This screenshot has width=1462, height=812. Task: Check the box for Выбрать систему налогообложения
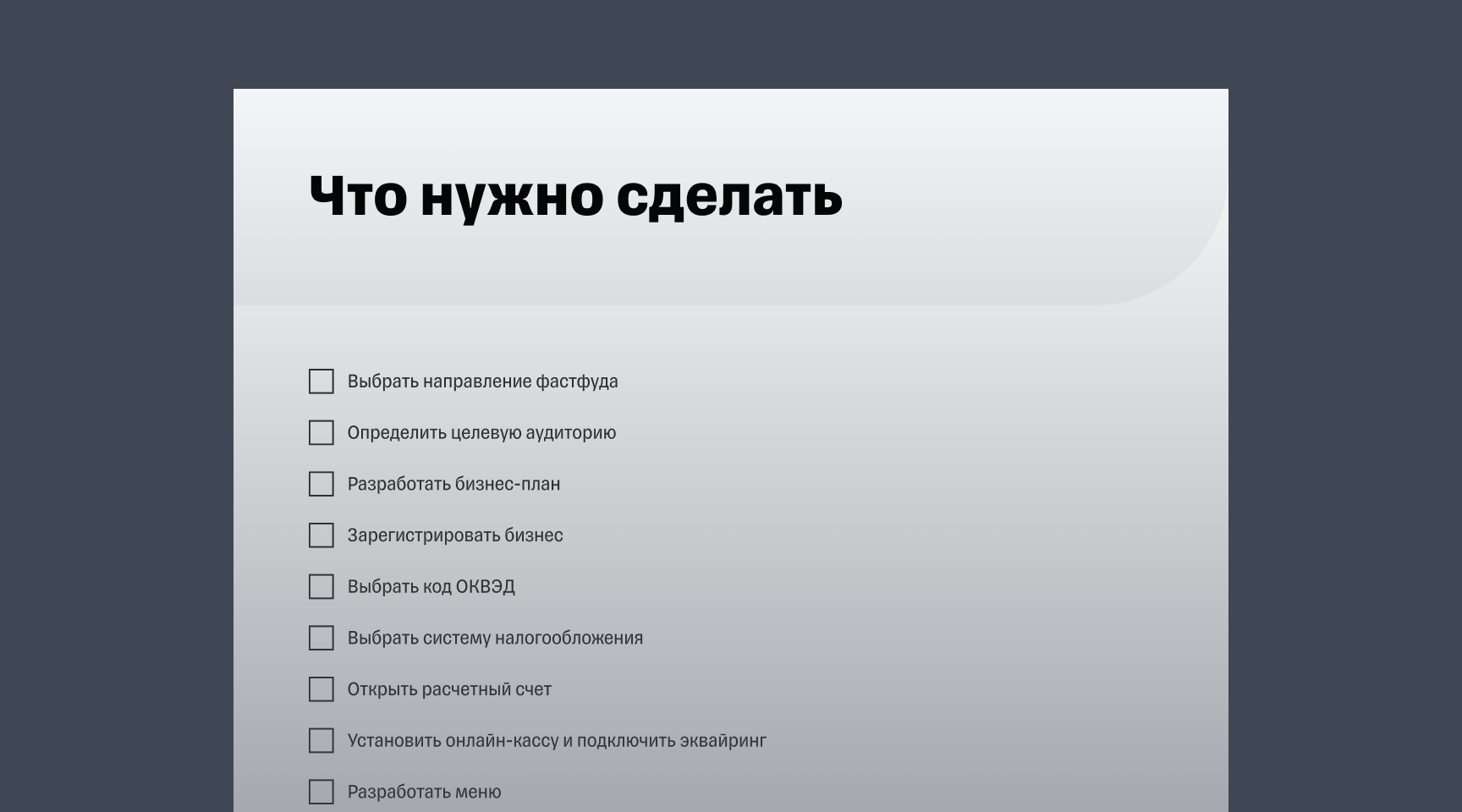(x=322, y=639)
